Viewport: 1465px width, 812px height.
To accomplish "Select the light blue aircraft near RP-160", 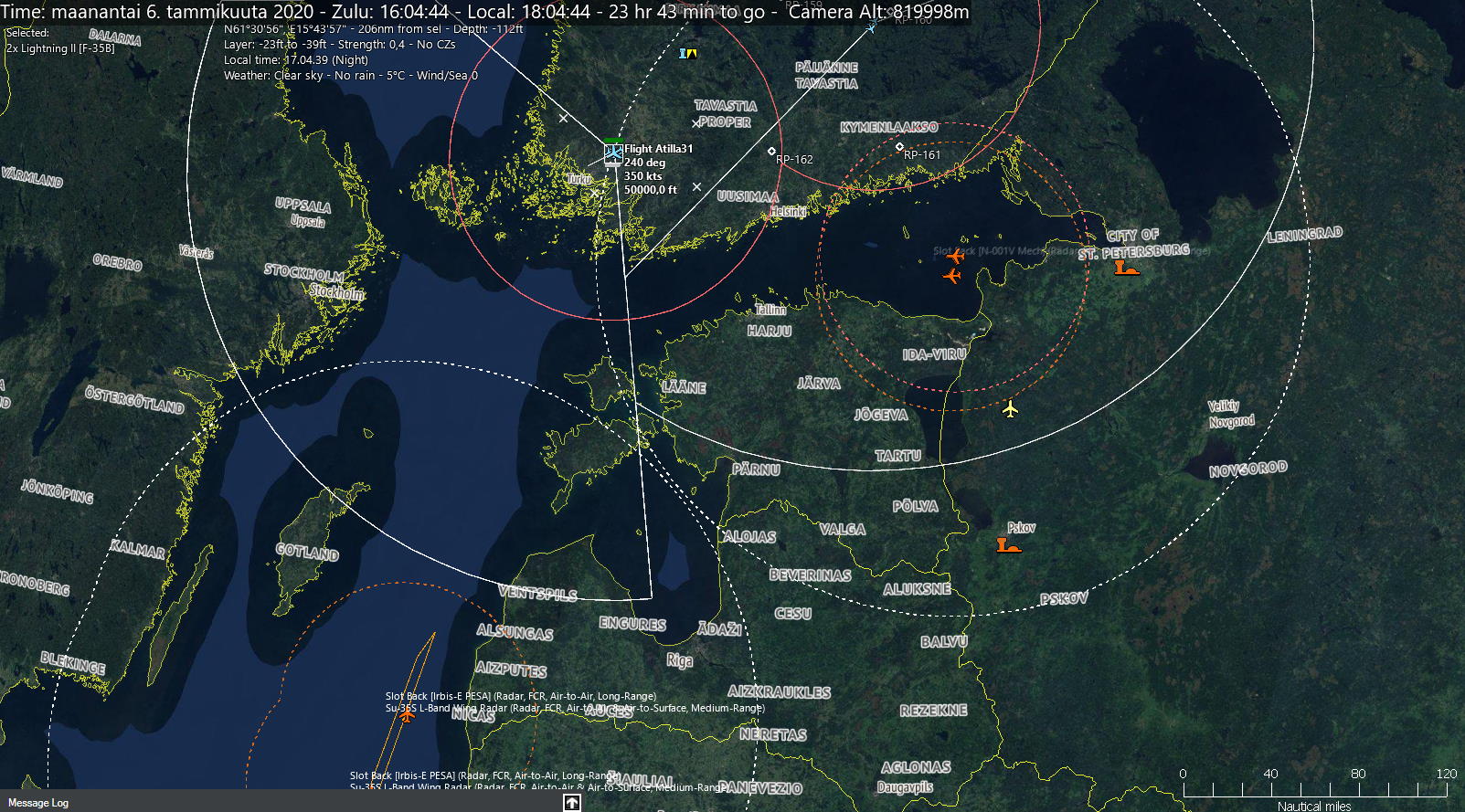I will tap(871, 27).
